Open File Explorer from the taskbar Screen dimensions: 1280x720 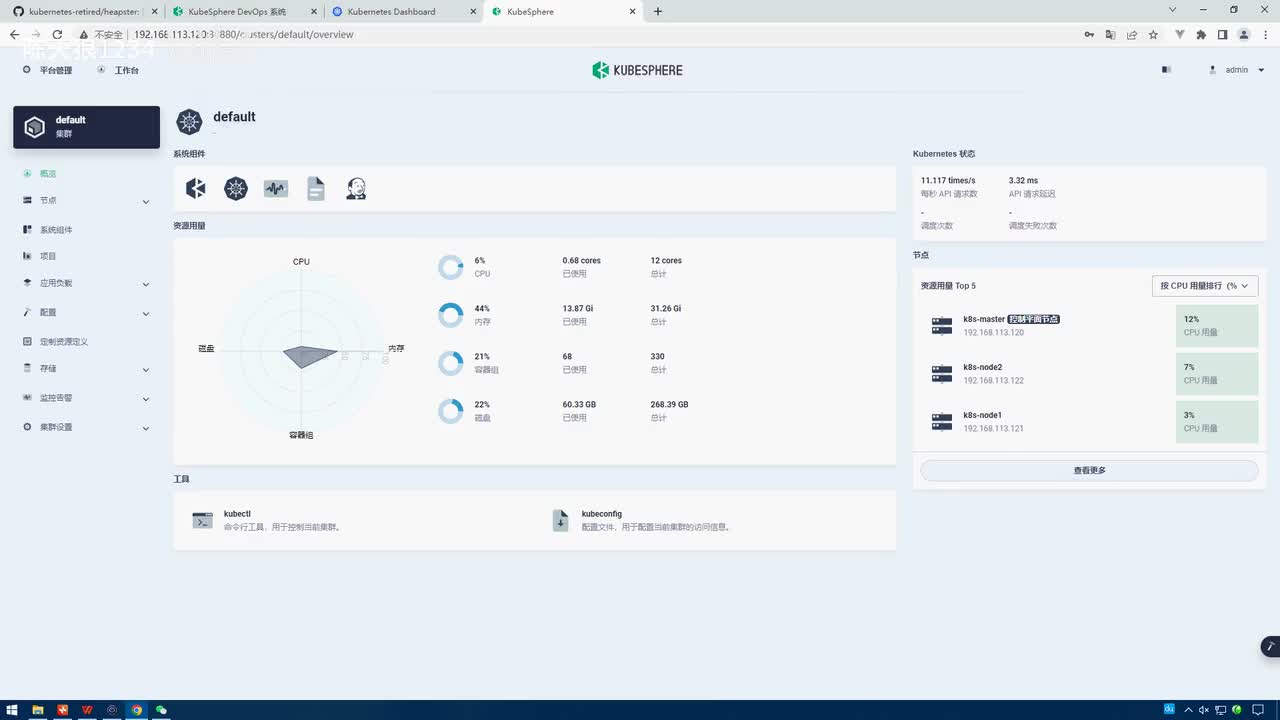[38, 710]
